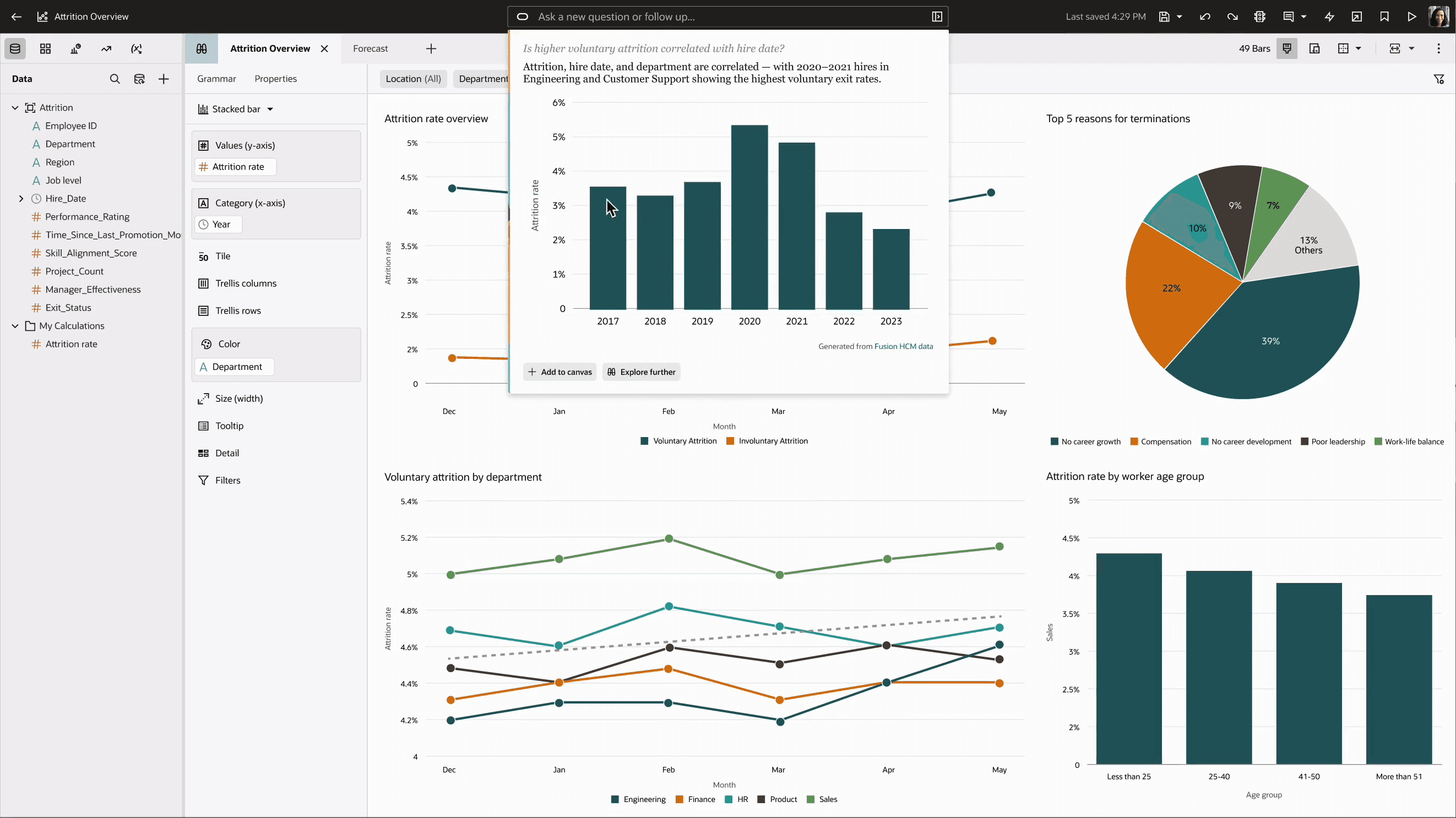Screen dimensions: 1456x818
Task: Open the Properties tab
Action: (275, 79)
